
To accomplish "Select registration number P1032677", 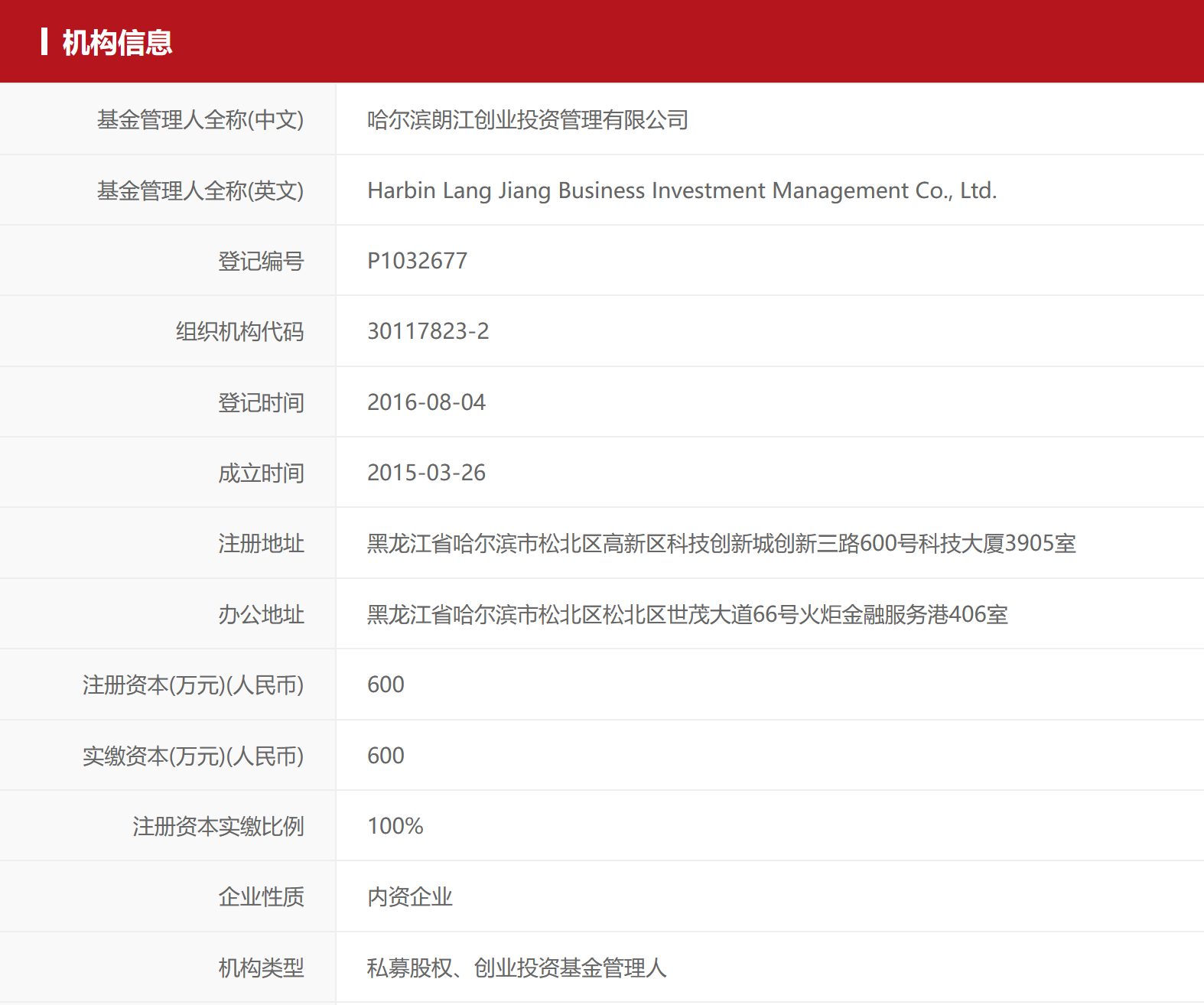I will [417, 261].
